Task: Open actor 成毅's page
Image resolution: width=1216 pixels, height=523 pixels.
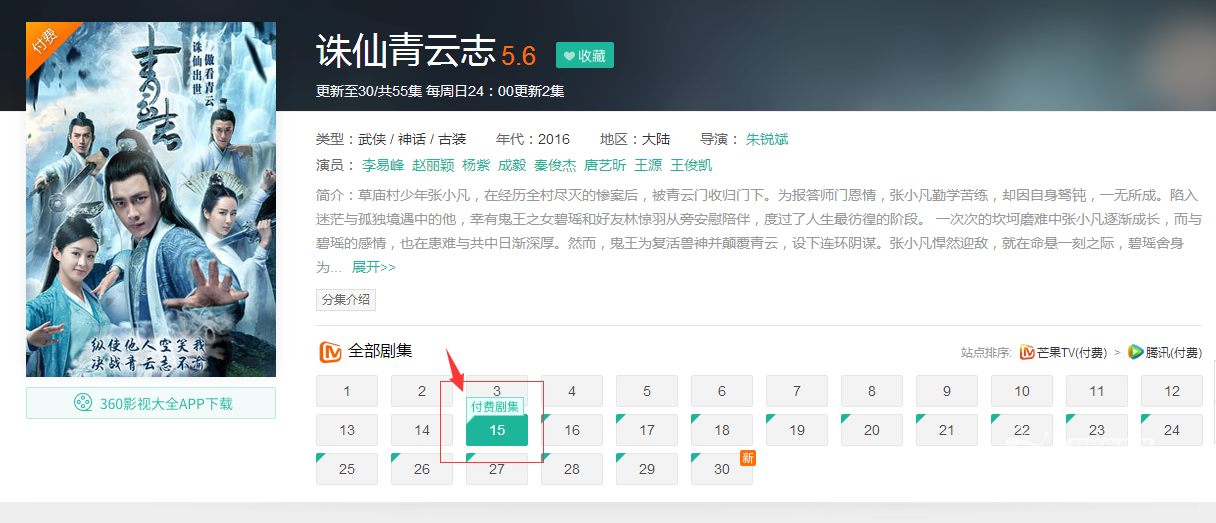Action: pyautogui.click(x=512, y=165)
